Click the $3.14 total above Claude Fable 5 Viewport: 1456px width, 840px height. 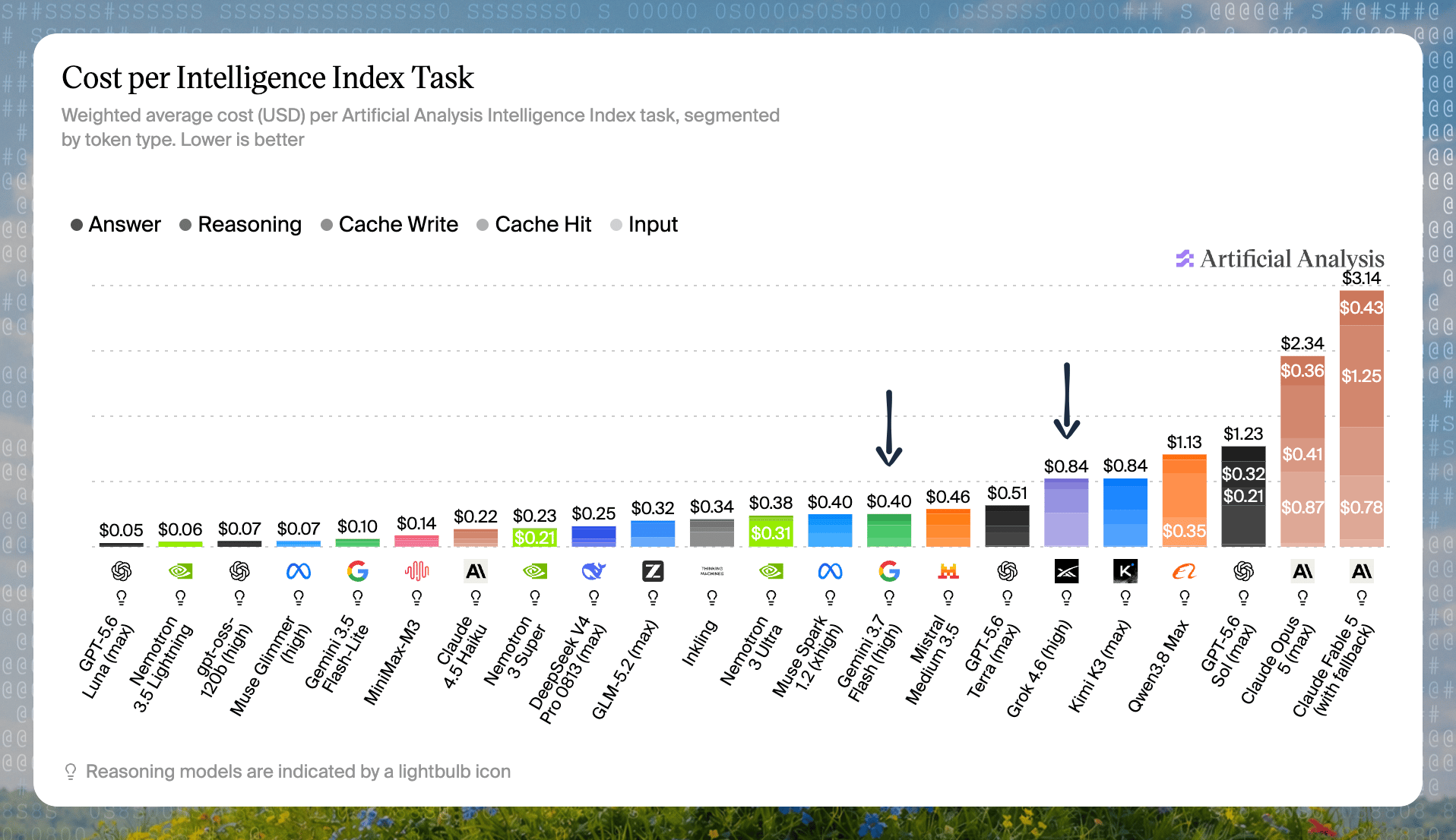pyautogui.click(x=1362, y=279)
